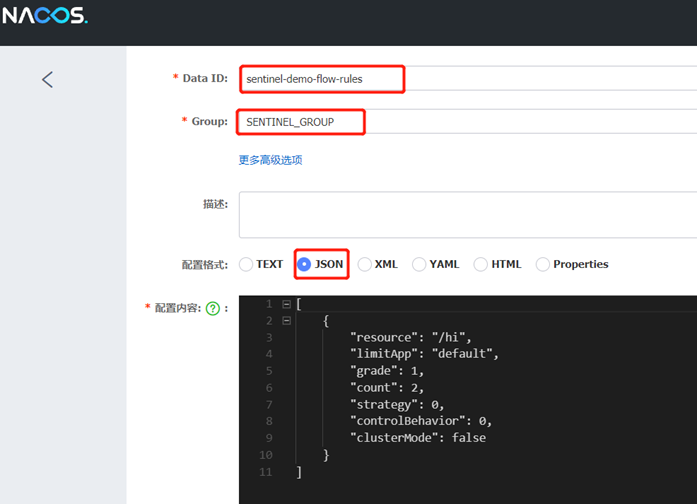Click the "clusterMode": false line
The width and height of the screenshot is (697, 504).
[418, 438]
